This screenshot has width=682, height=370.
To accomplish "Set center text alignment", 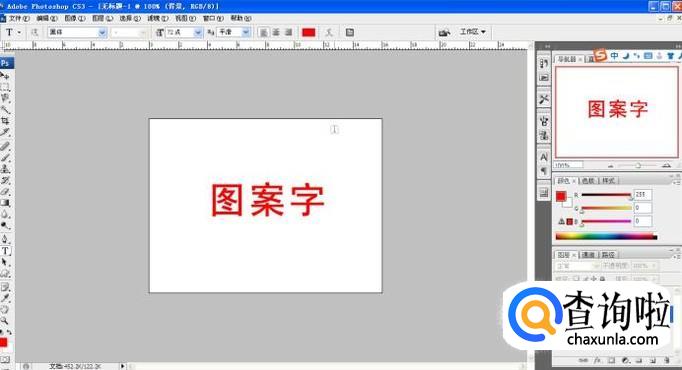I will pyautogui.click(x=276, y=32).
